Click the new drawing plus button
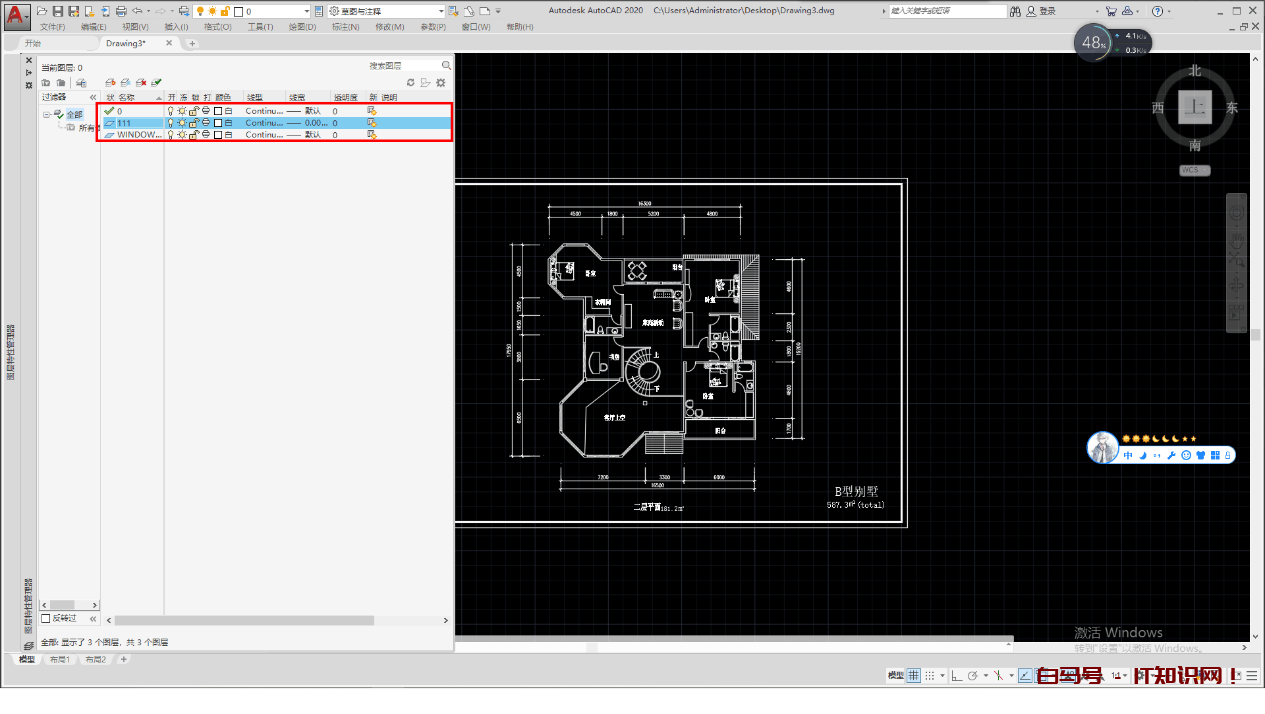Screen dimensions: 1265x714 191,43
